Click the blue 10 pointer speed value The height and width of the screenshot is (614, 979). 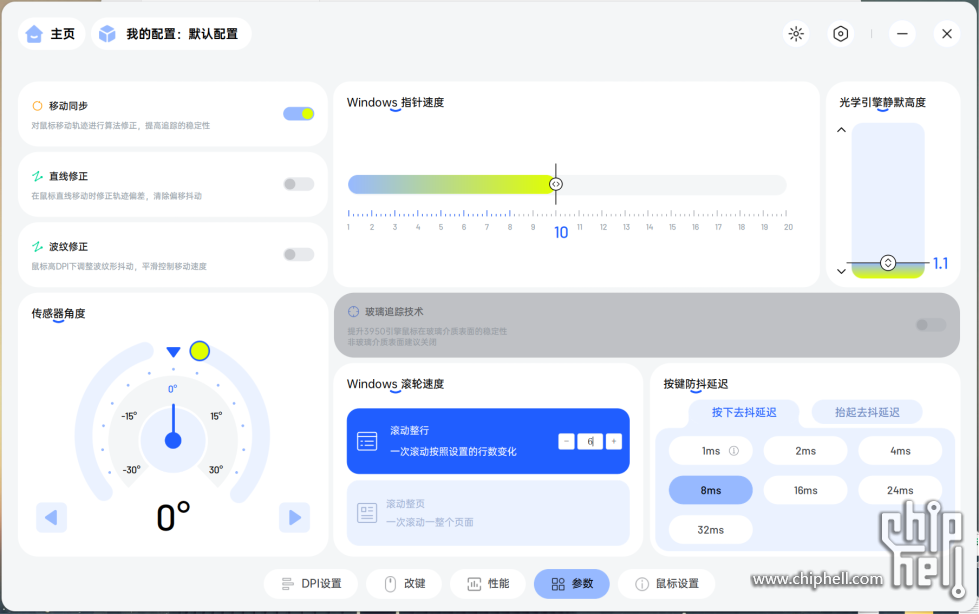561,233
